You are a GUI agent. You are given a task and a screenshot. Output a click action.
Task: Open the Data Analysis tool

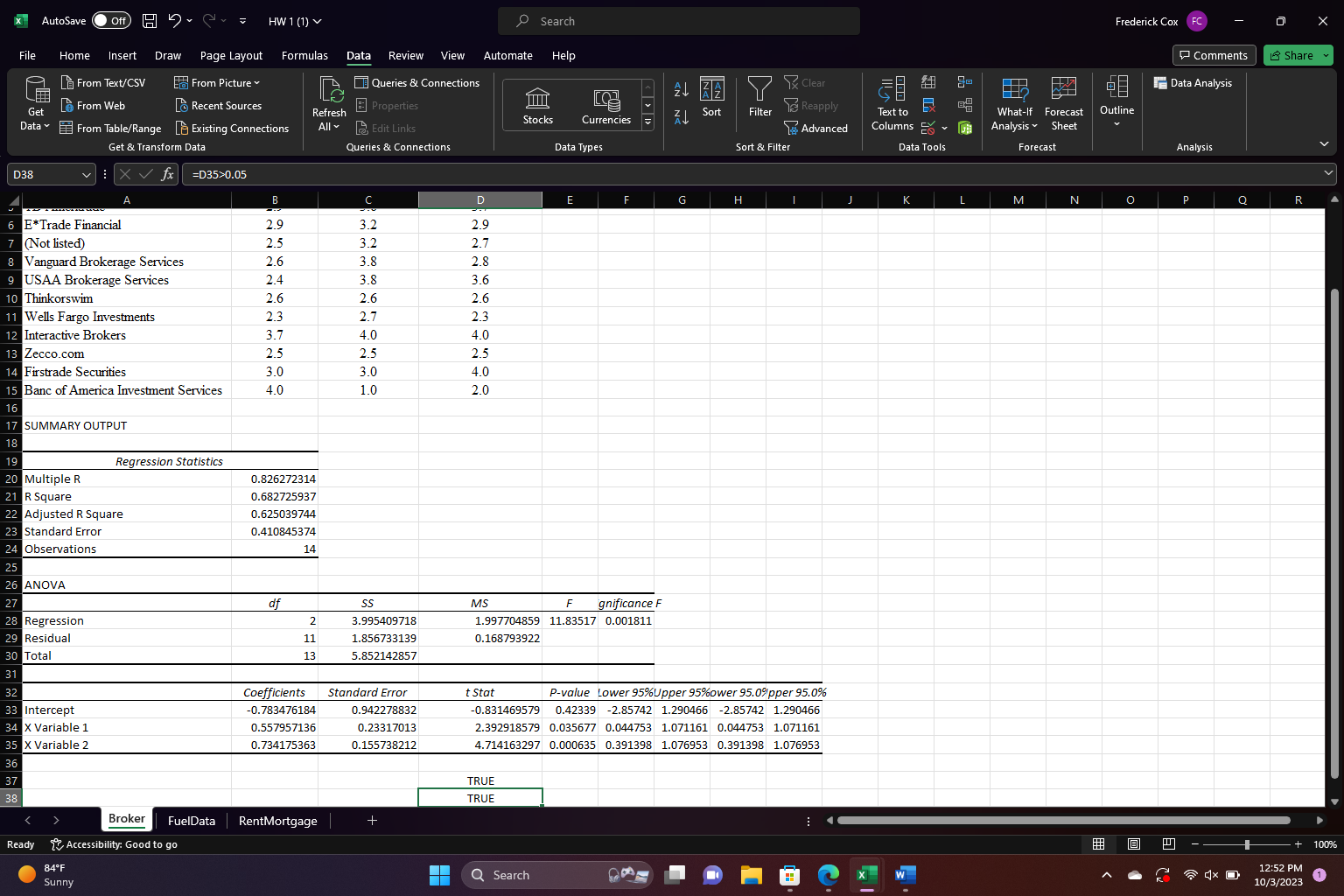click(x=1192, y=83)
